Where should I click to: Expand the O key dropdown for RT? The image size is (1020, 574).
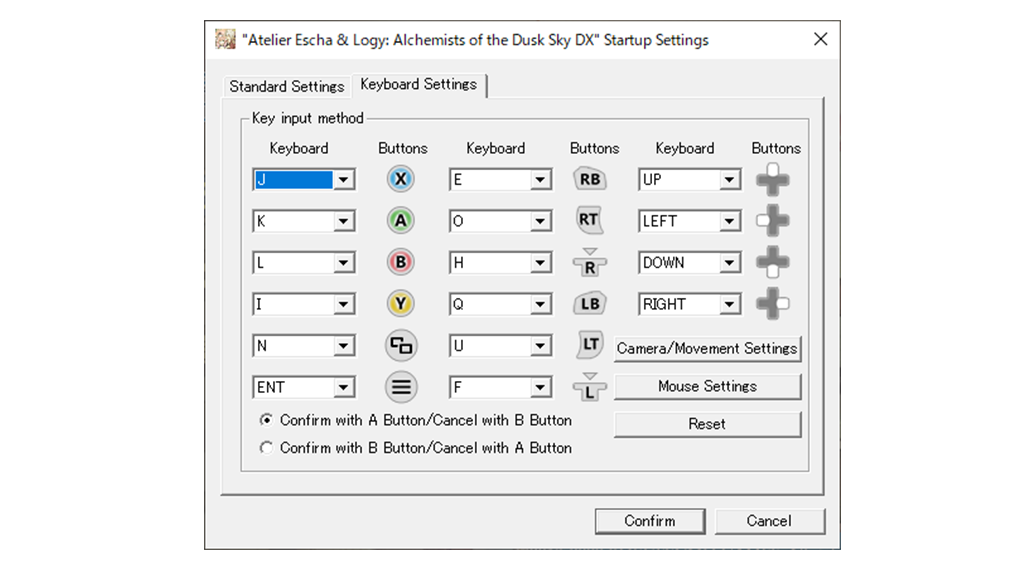tap(540, 221)
